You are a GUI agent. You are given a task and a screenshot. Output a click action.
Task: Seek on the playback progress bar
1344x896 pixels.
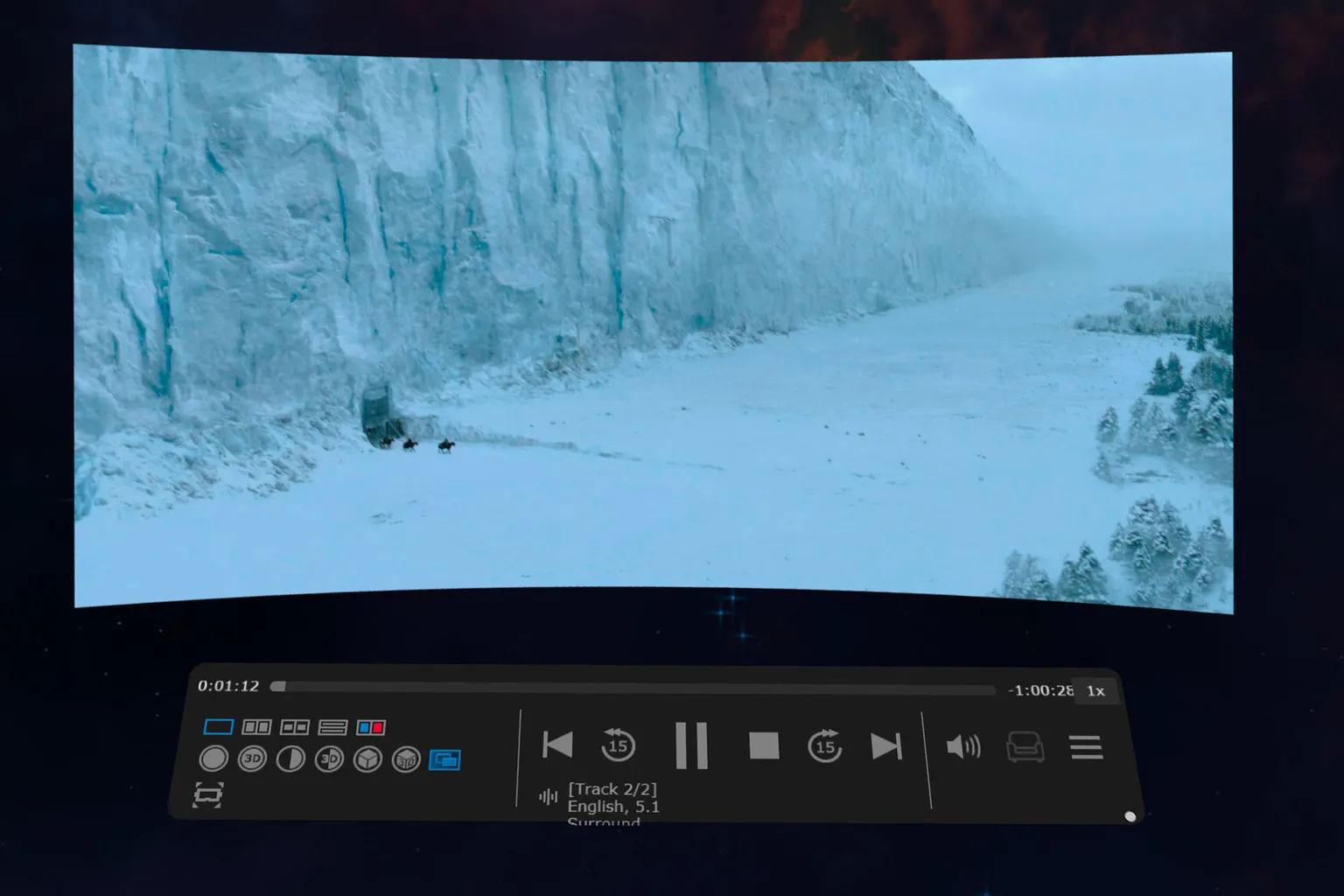pyautogui.click(x=633, y=688)
